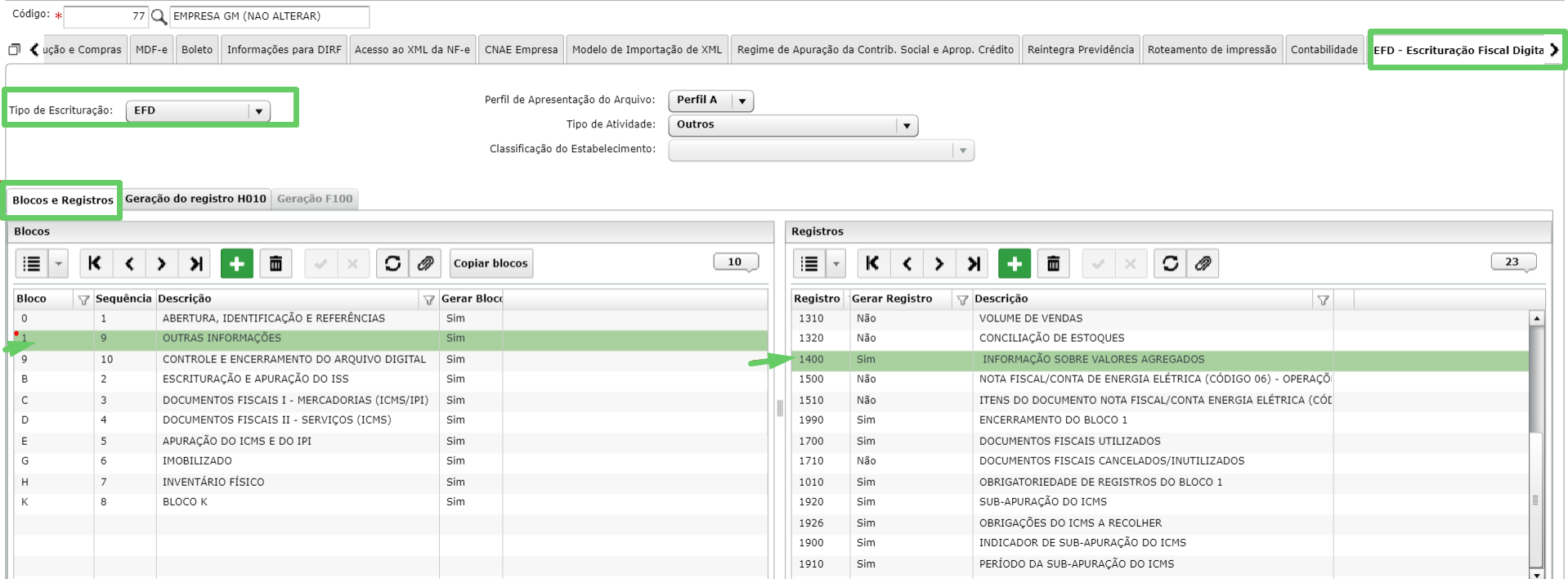Open Classificação do Estabelecimento dropdown

point(963,150)
